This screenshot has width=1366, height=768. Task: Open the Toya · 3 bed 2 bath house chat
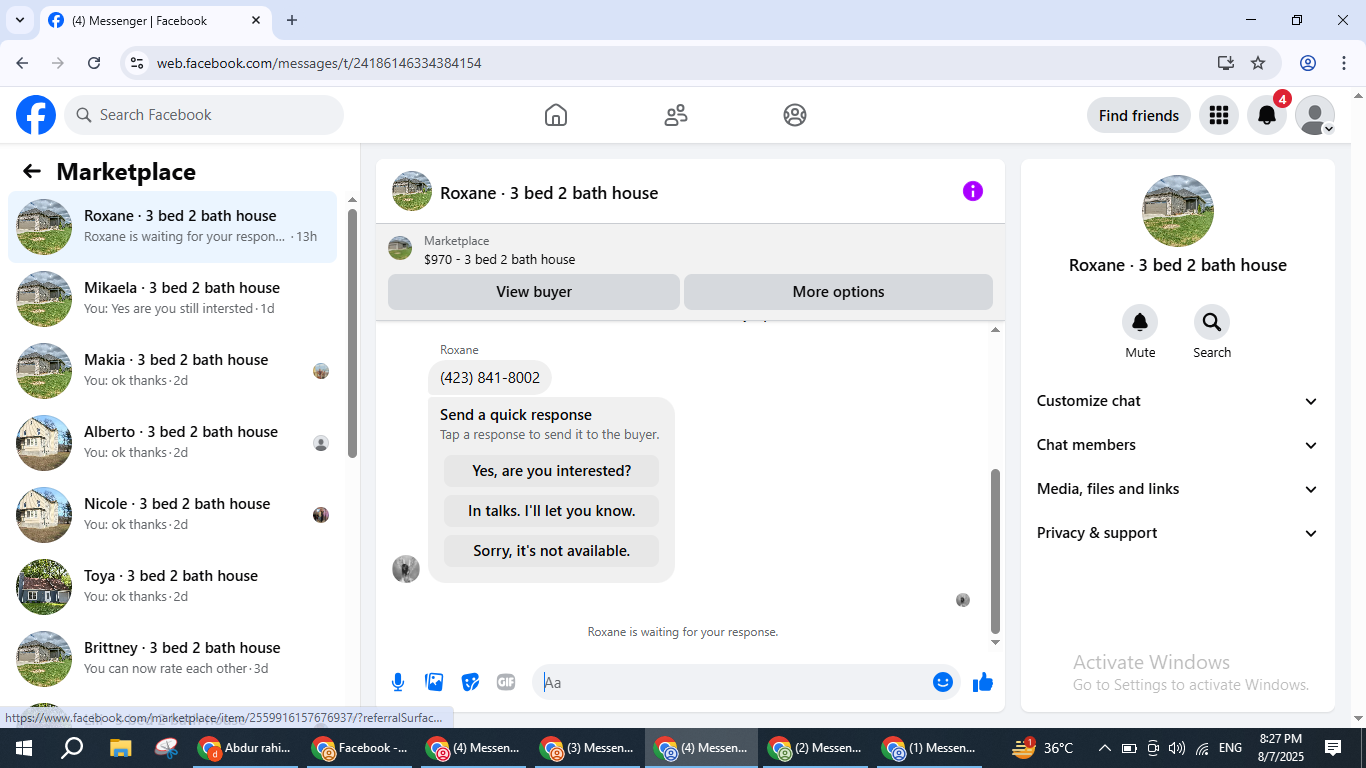point(173,587)
